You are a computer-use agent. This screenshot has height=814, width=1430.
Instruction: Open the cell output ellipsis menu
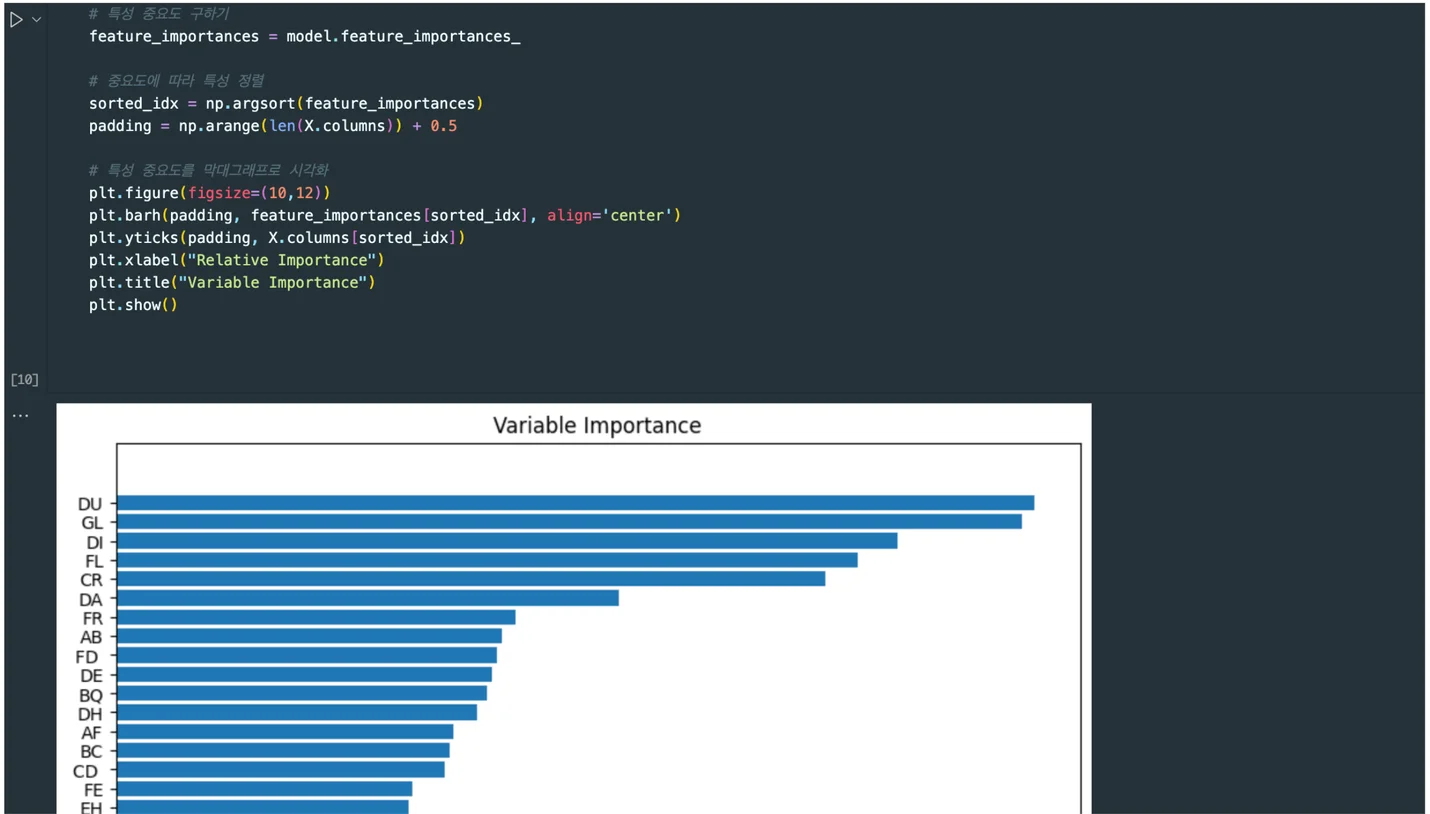pyautogui.click(x=20, y=415)
